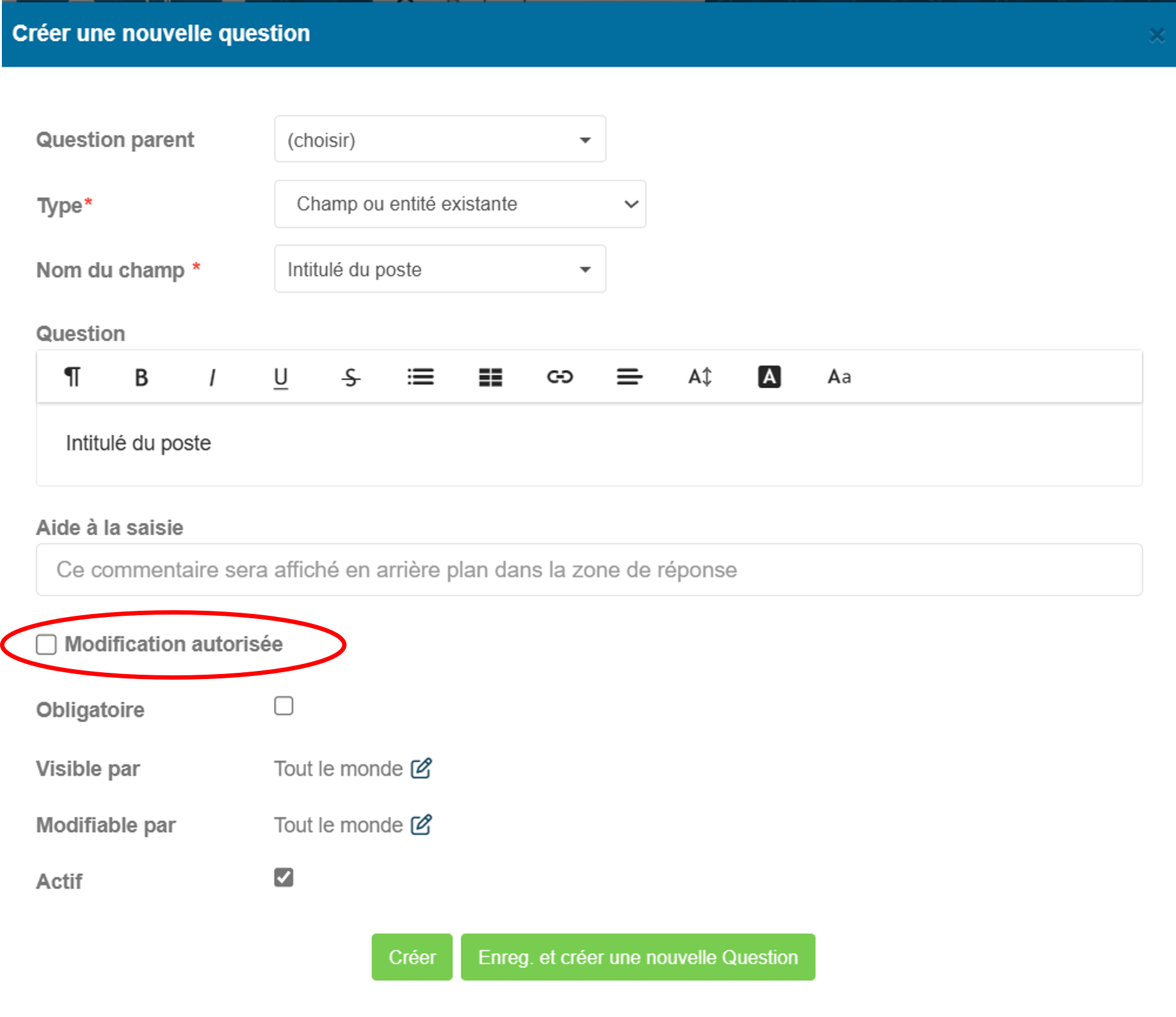This screenshot has height=1017, width=1176.
Task: Open the Question parent dropdown
Action: [440, 140]
